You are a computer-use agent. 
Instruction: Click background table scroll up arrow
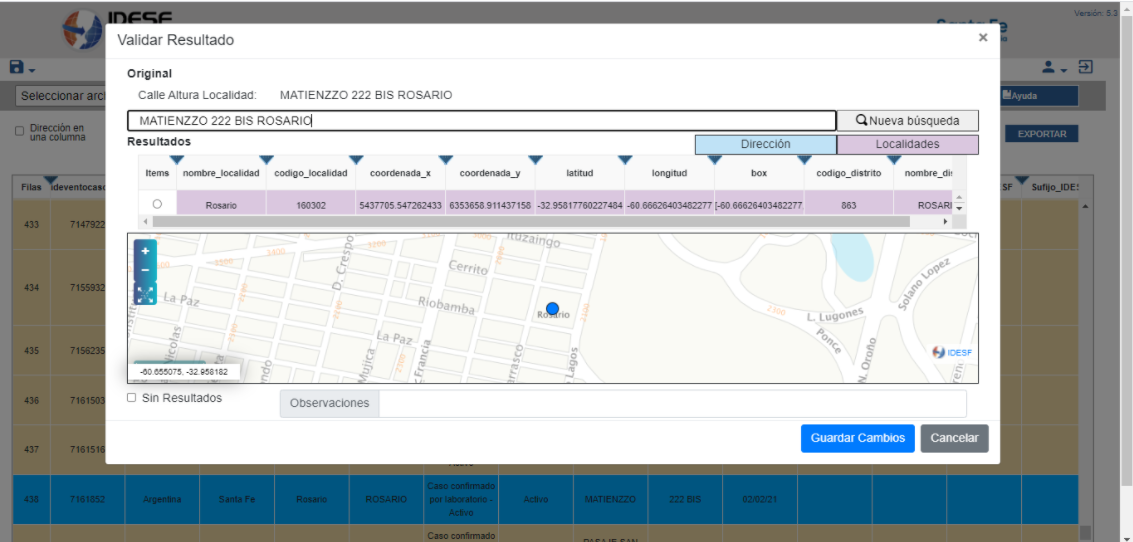(x=1085, y=207)
